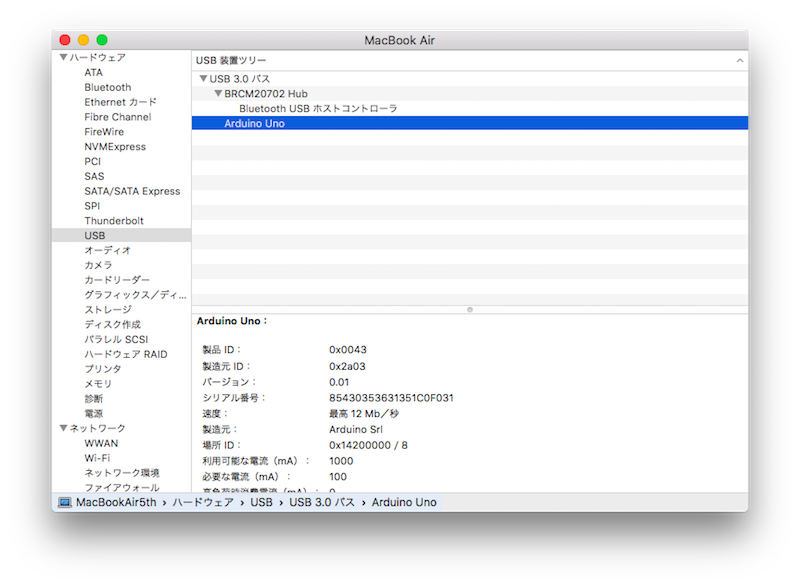Click ハードウェア in the path bar
This screenshot has height=586, width=800.
pyautogui.click(x=203, y=502)
